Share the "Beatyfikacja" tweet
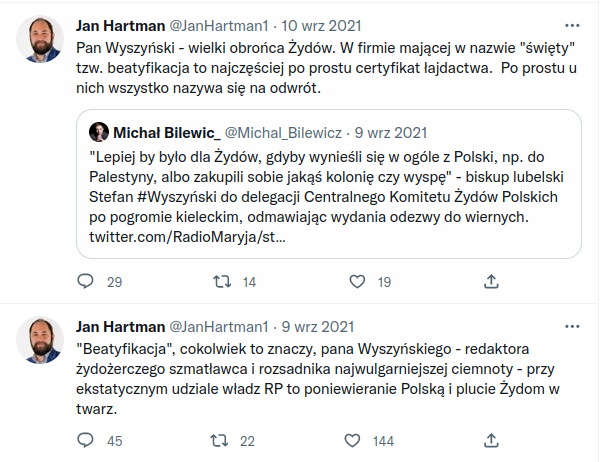Image resolution: width=606 pixels, height=462 pixels. pyautogui.click(x=492, y=440)
